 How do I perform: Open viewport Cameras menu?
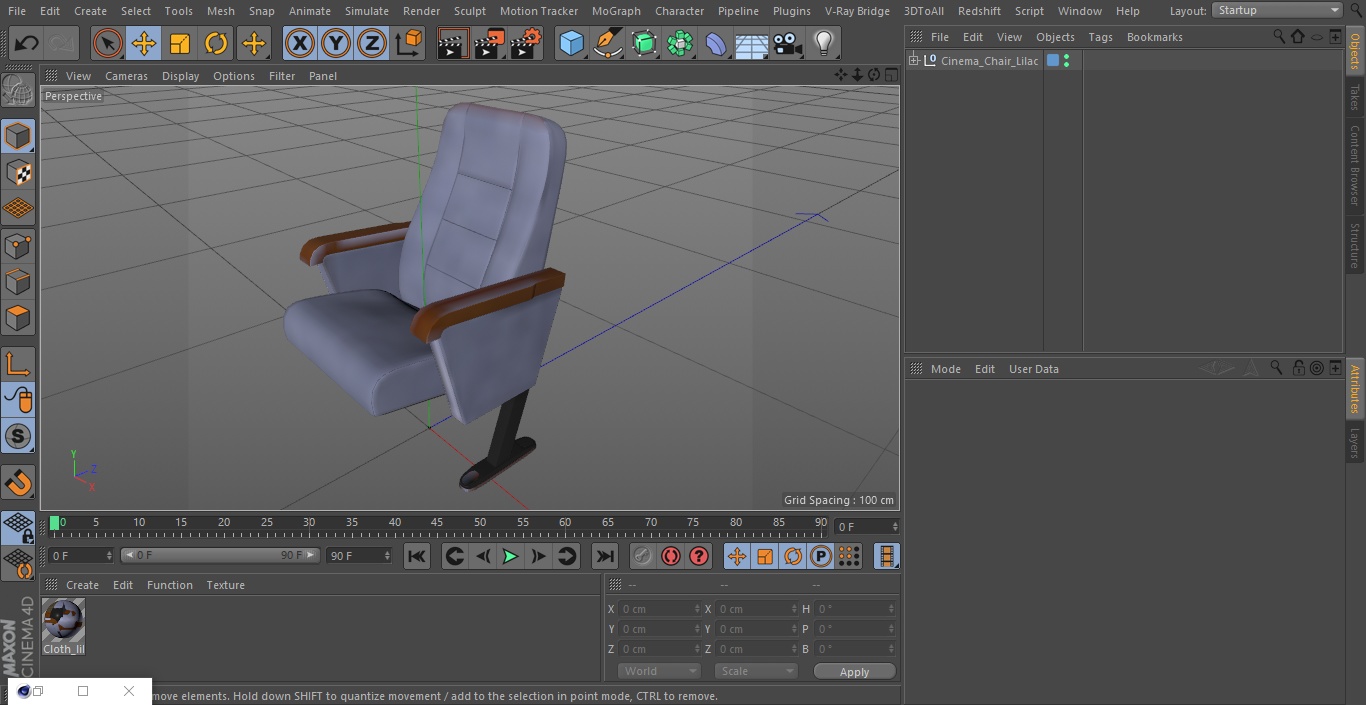click(126, 76)
